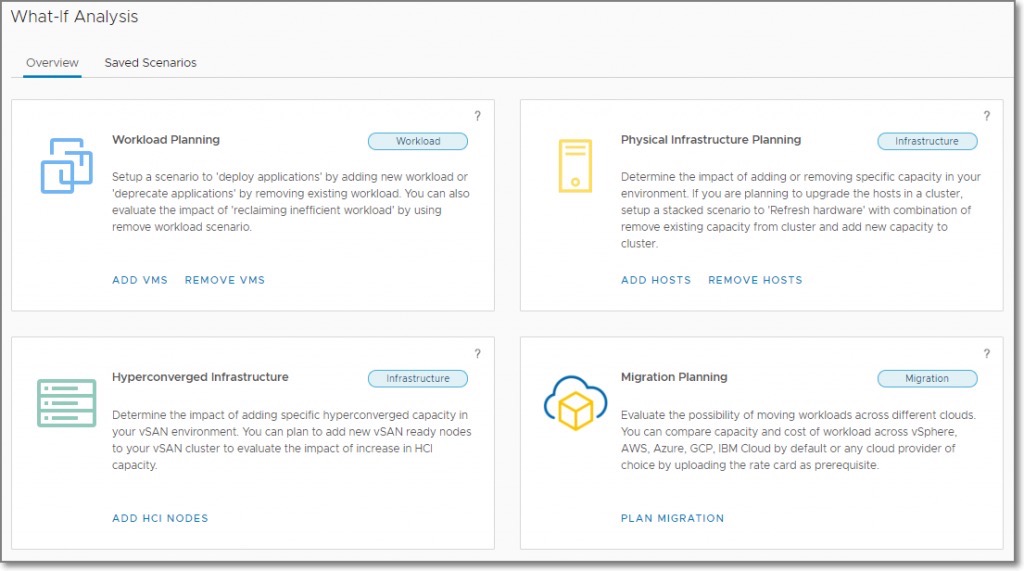Click the green Hyperconverged Infrastructure rack icon
Screen dimensions: 1024x571
[x=66, y=403]
